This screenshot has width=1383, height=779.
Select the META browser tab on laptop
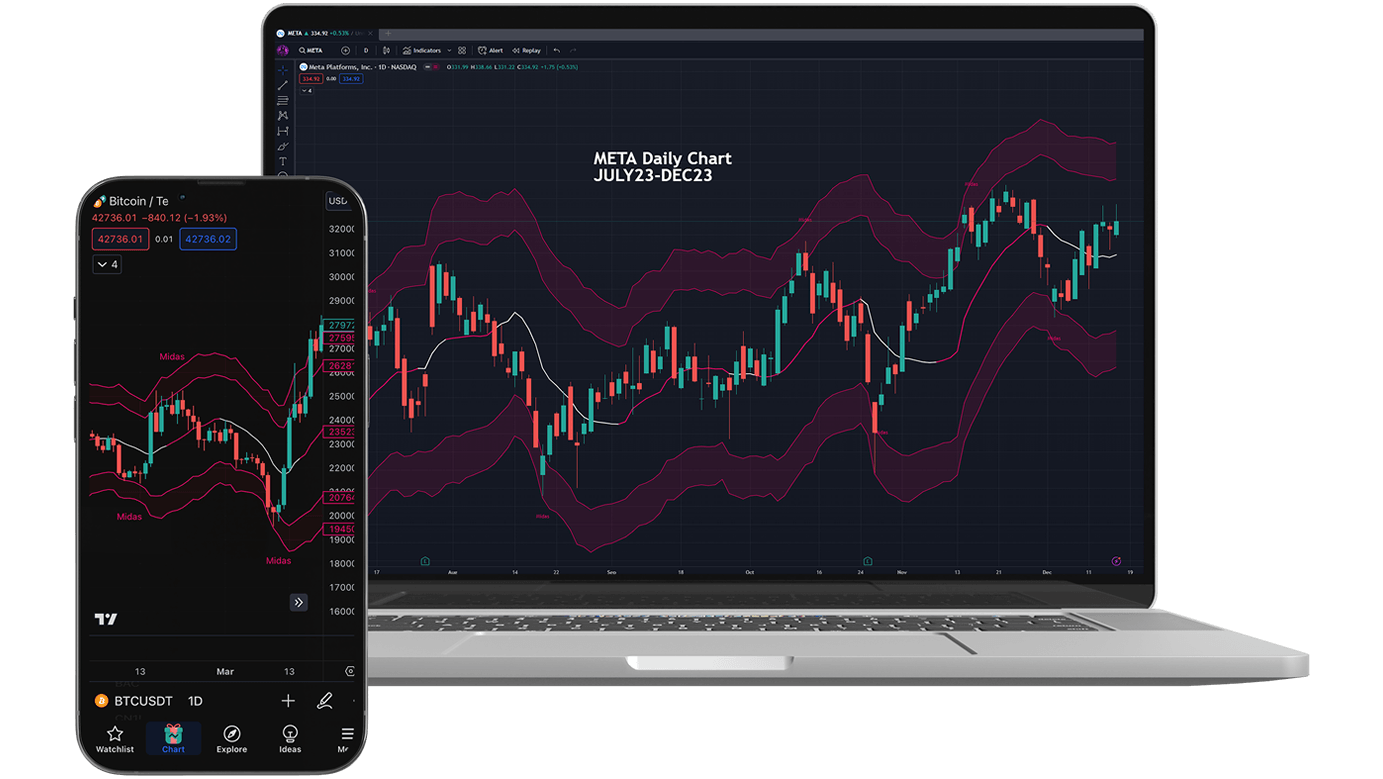click(325, 33)
